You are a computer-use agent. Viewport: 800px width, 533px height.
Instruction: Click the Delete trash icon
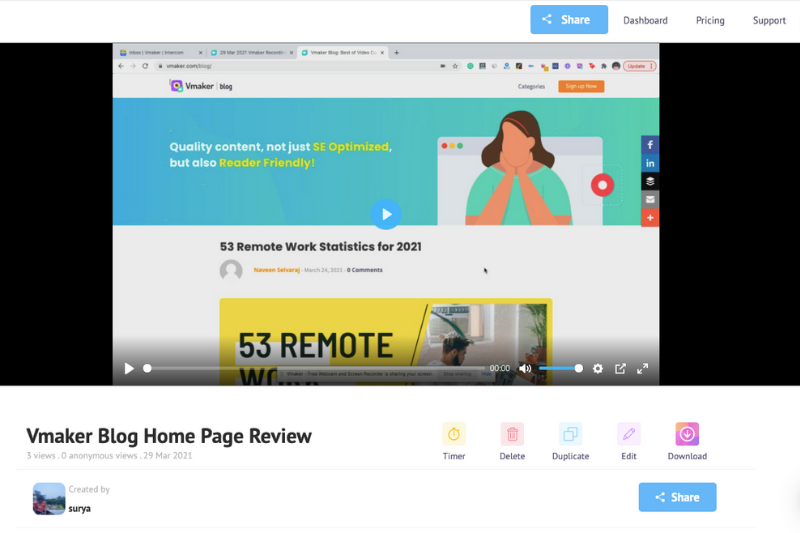pos(512,435)
